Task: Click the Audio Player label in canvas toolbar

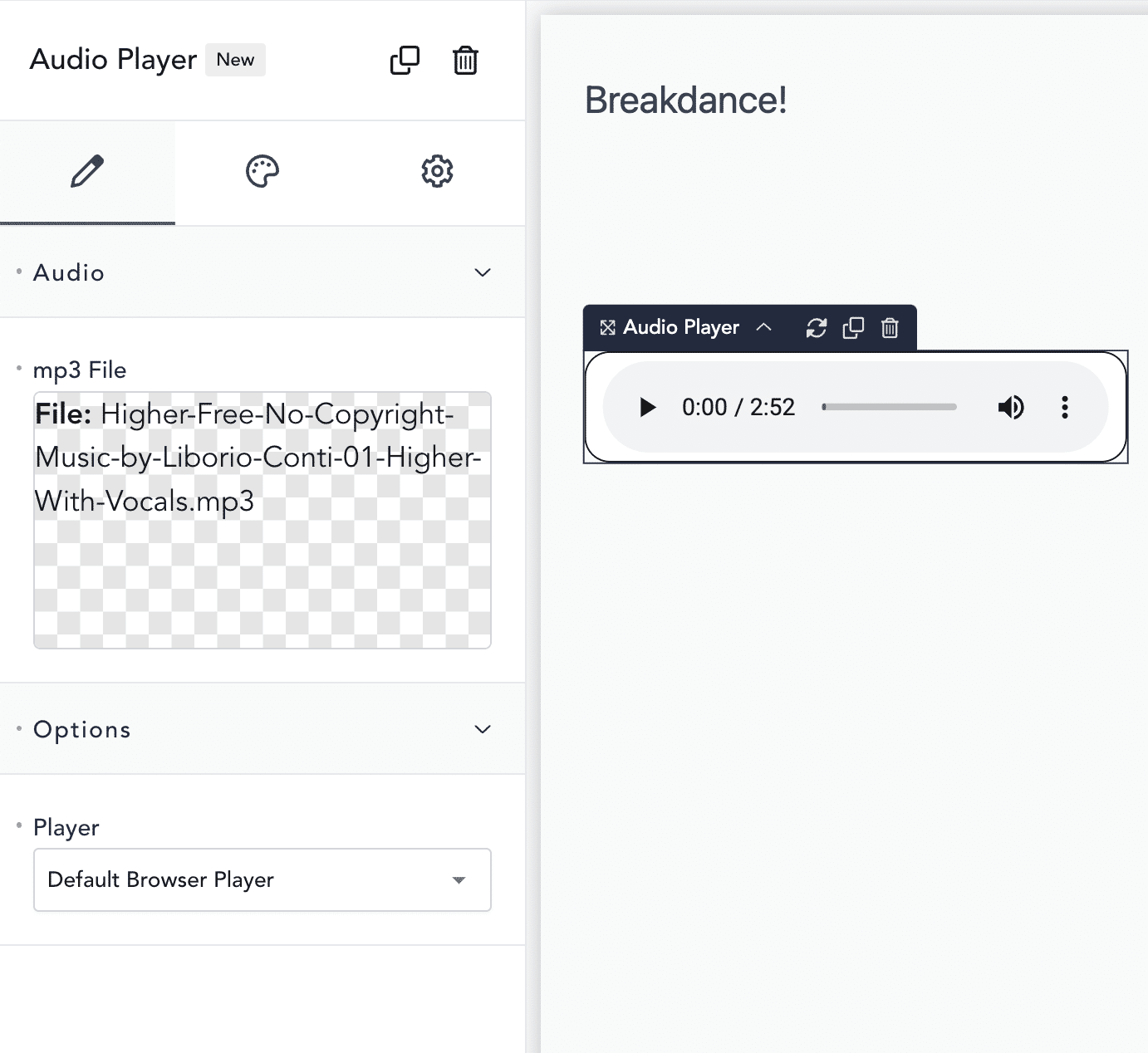Action: coord(681,327)
